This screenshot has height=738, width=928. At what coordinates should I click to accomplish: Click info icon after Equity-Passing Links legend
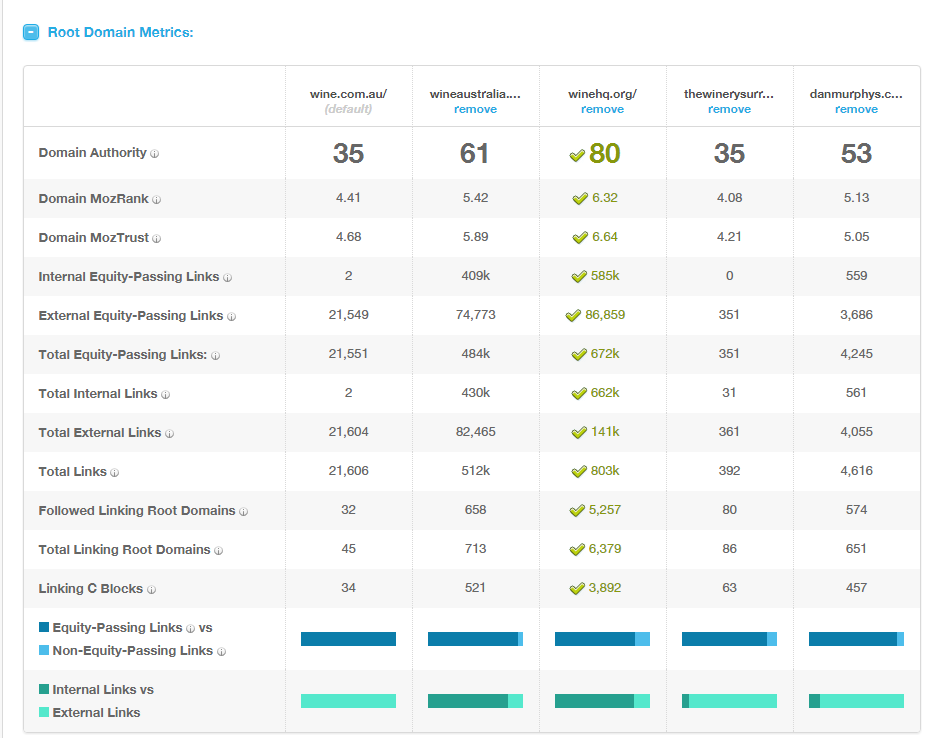click(190, 629)
